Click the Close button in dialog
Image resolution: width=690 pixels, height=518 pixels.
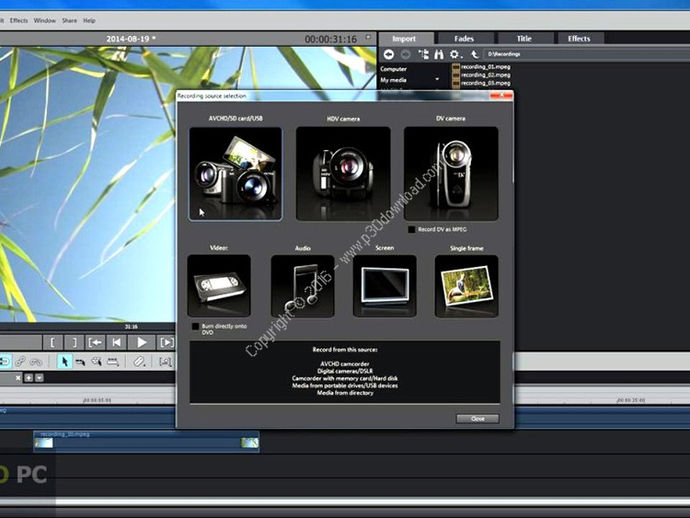tap(477, 419)
